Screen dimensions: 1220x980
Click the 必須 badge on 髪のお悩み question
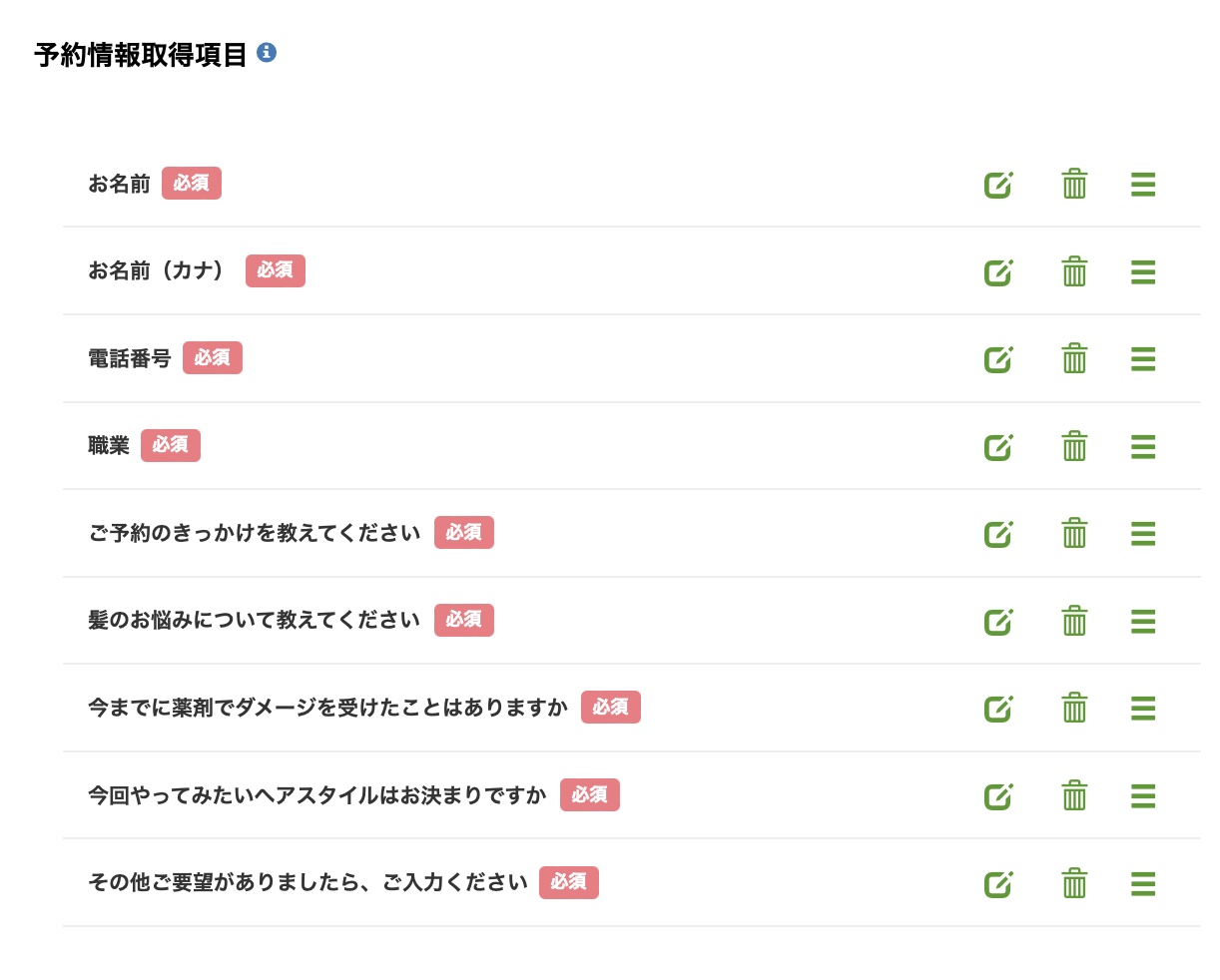(x=463, y=620)
